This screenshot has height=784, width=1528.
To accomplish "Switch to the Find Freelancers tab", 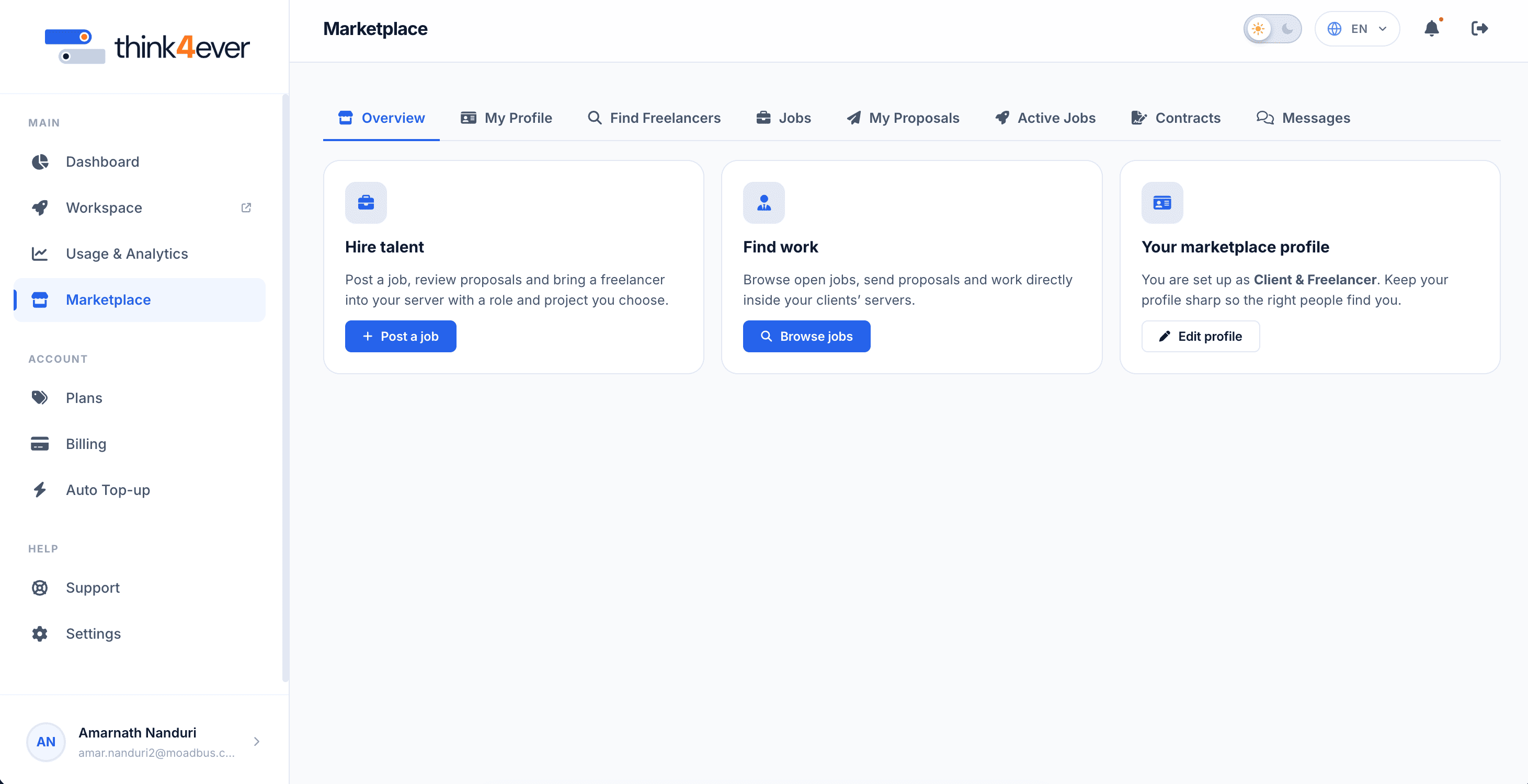I will click(654, 118).
